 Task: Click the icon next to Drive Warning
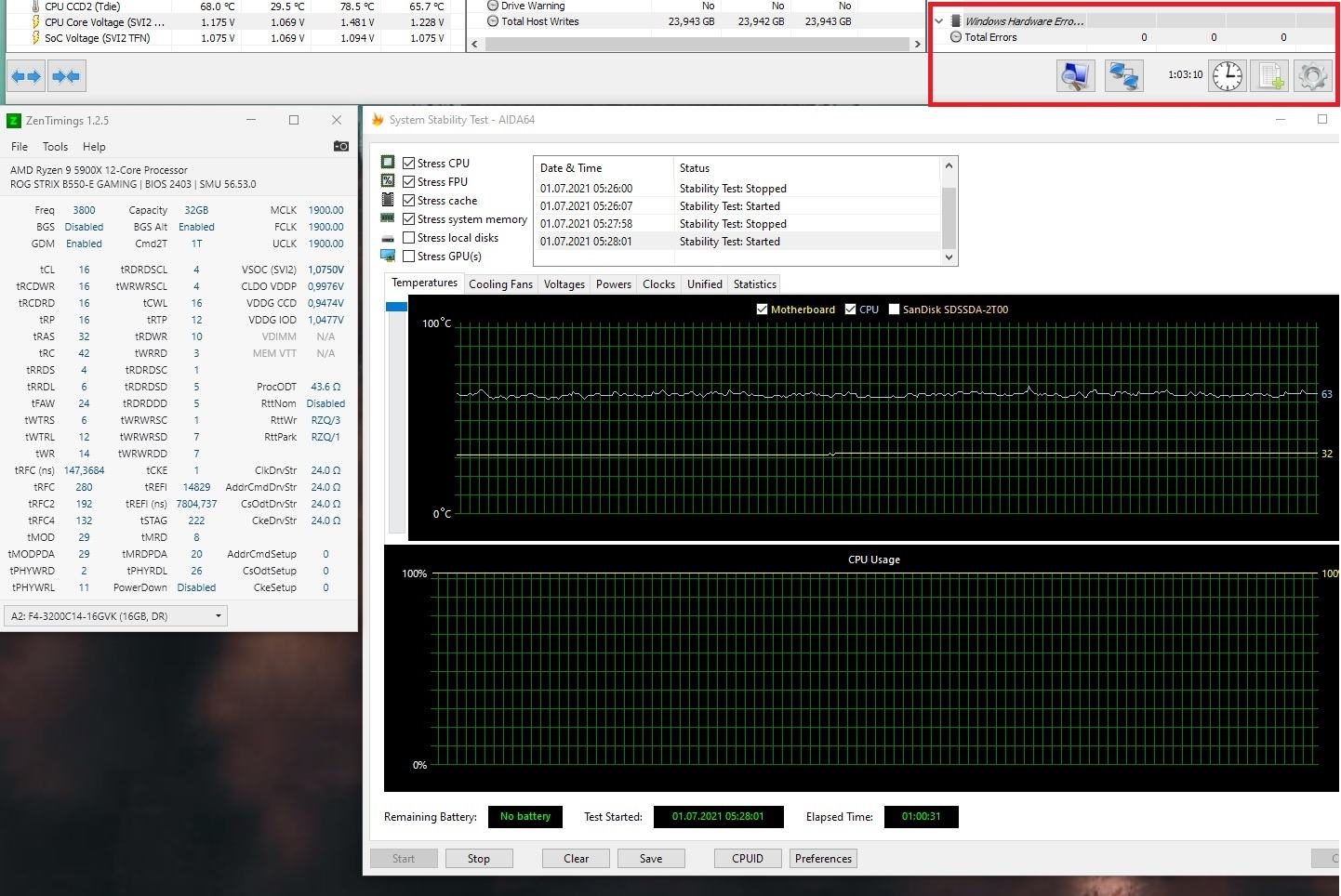493,6
